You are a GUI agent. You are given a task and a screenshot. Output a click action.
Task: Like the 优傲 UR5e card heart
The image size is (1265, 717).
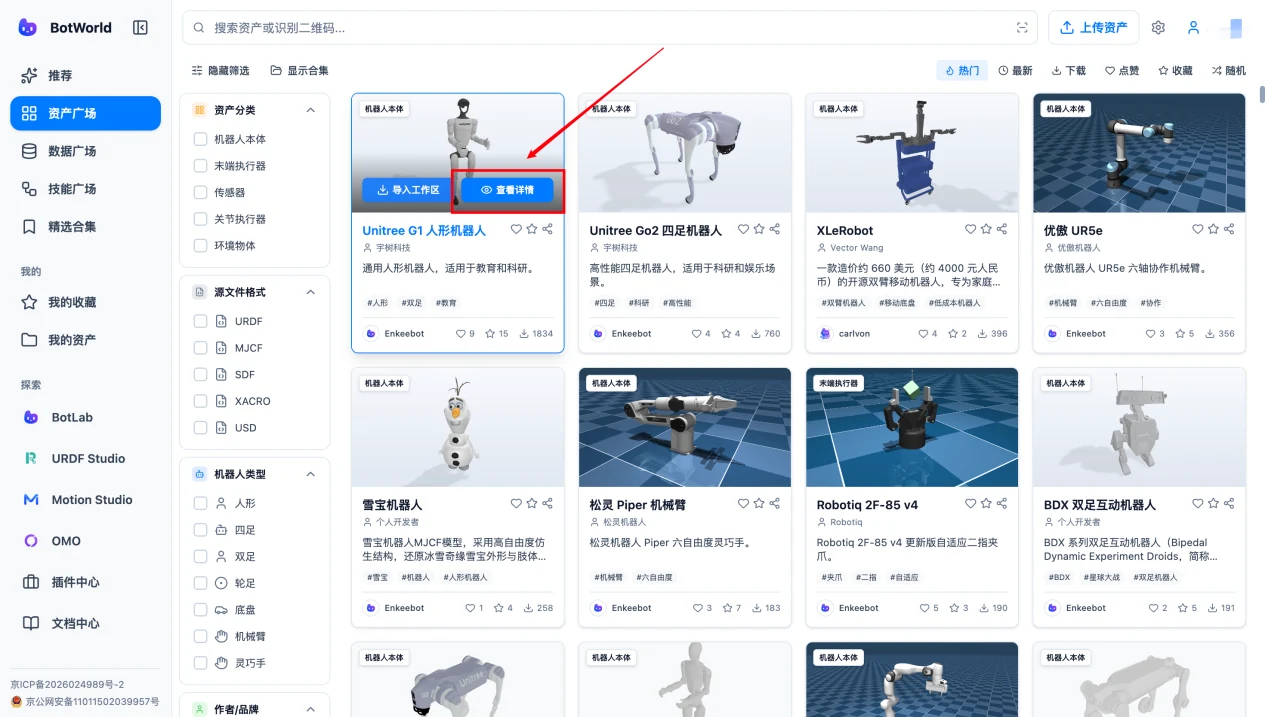point(1197,230)
